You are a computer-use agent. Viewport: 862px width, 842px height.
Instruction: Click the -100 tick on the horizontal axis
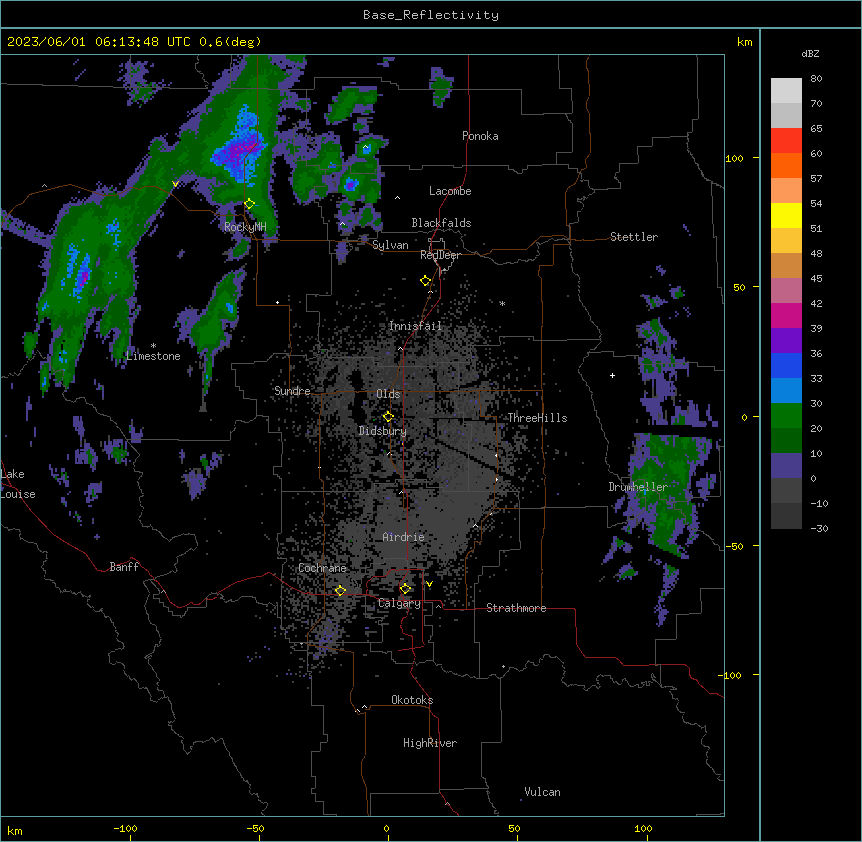click(125, 829)
